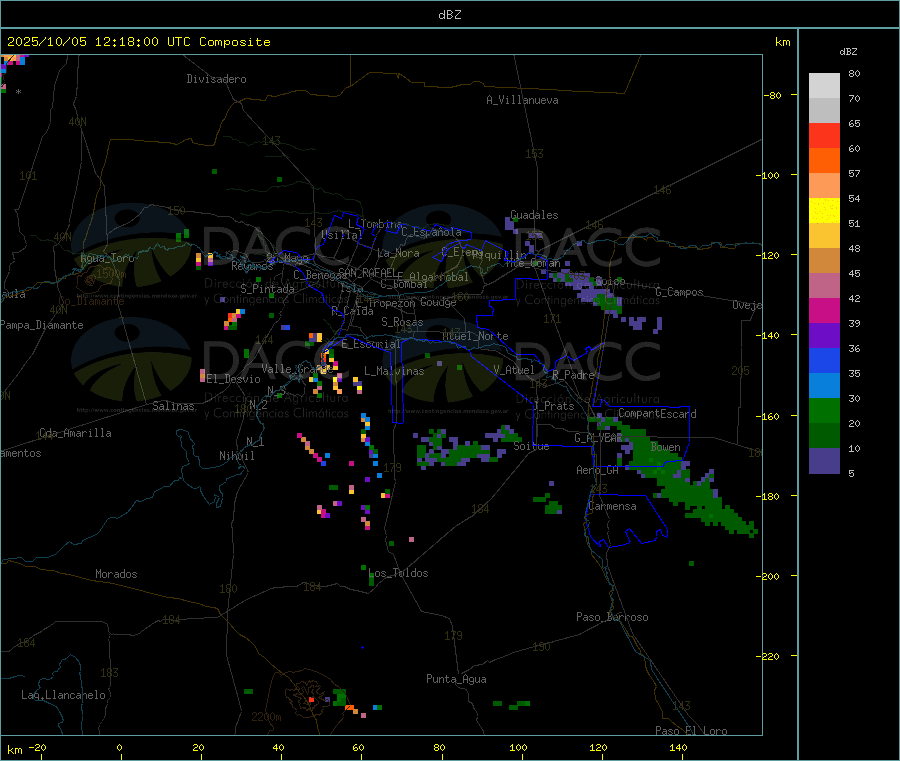The width and height of the screenshot is (900, 761).
Task: Click the Paso_El_Loro label
Action: coord(691,731)
